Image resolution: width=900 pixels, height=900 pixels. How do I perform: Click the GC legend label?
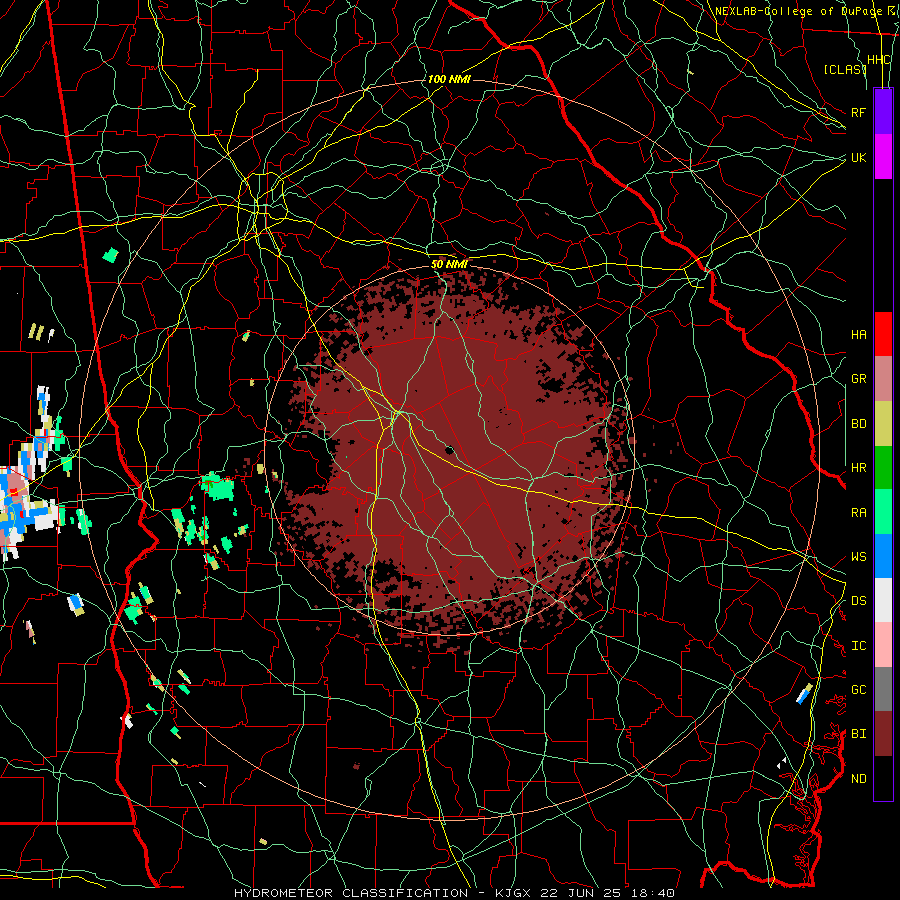pyautogui.click(x=858, y=690)
